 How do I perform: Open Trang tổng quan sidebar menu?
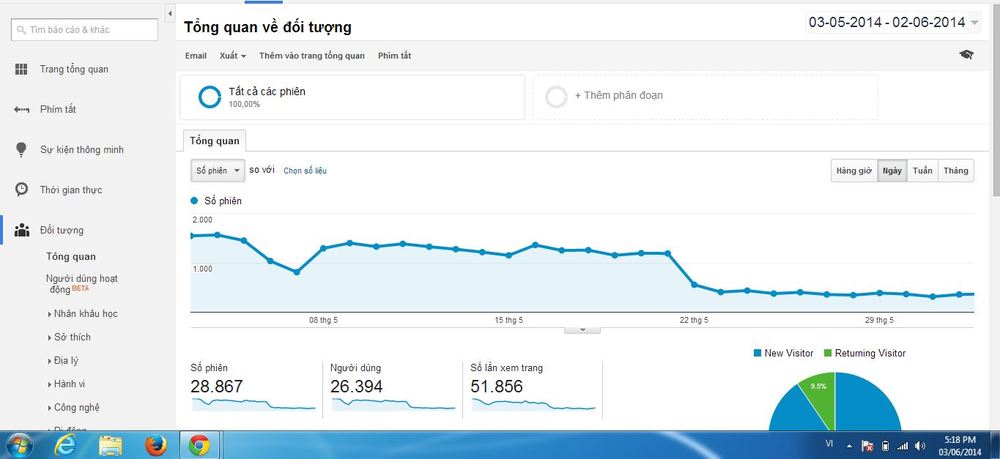(74, 69)
